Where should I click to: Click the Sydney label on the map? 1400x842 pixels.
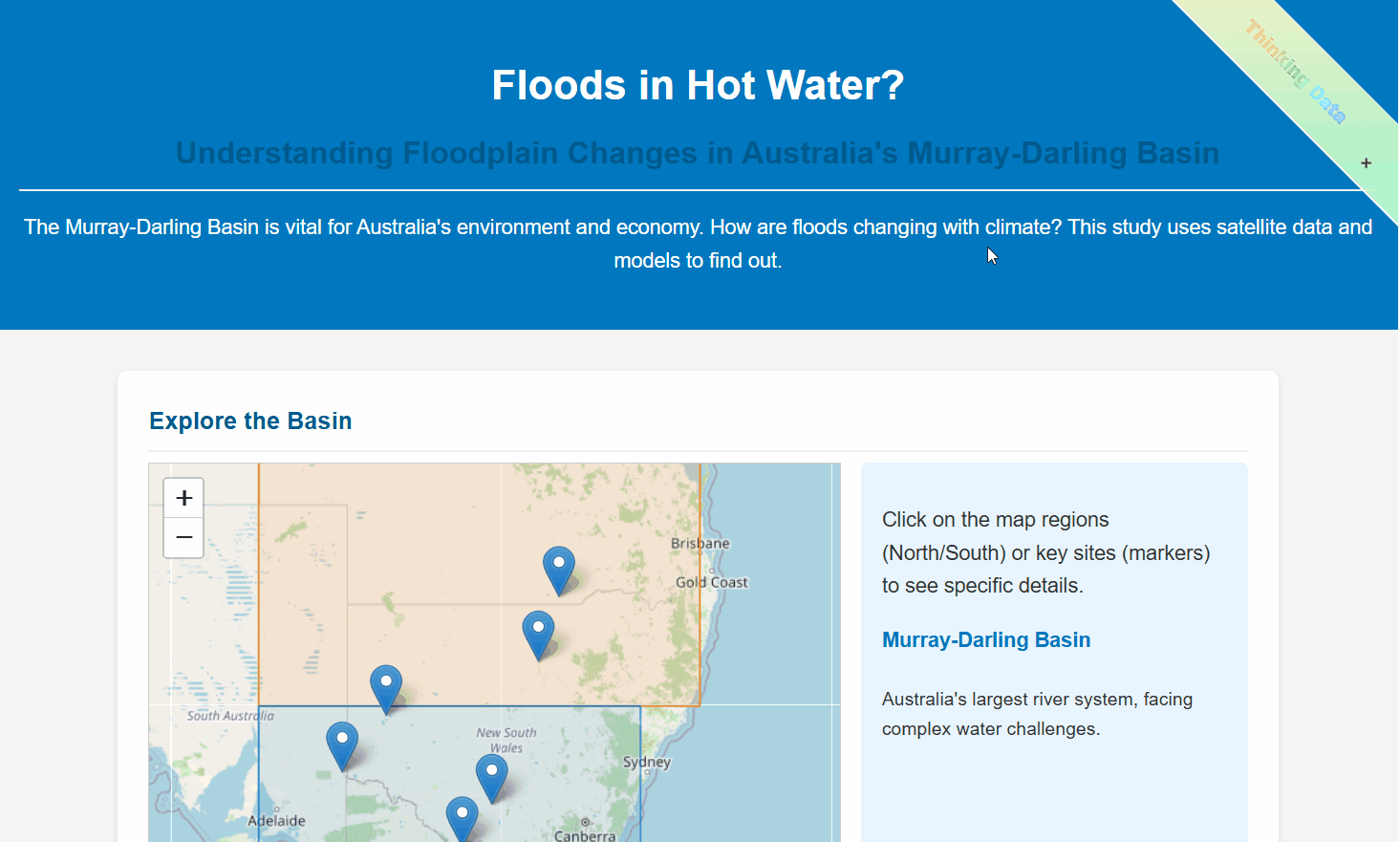(647, 763)
